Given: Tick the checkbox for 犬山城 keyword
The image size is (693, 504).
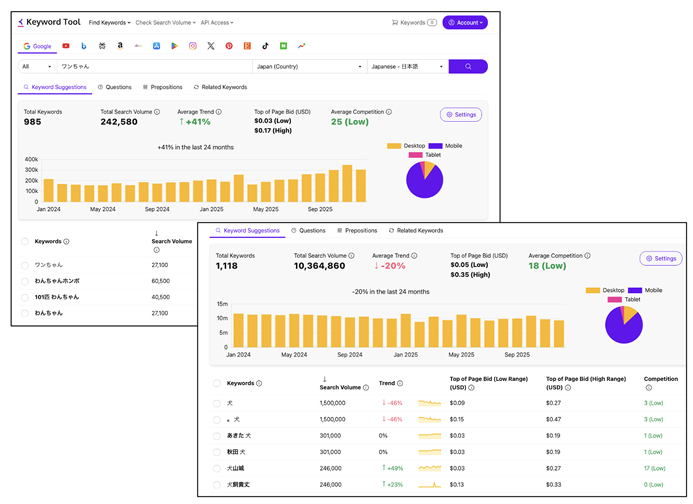Looking at the screenshot, I should point(216,468).
